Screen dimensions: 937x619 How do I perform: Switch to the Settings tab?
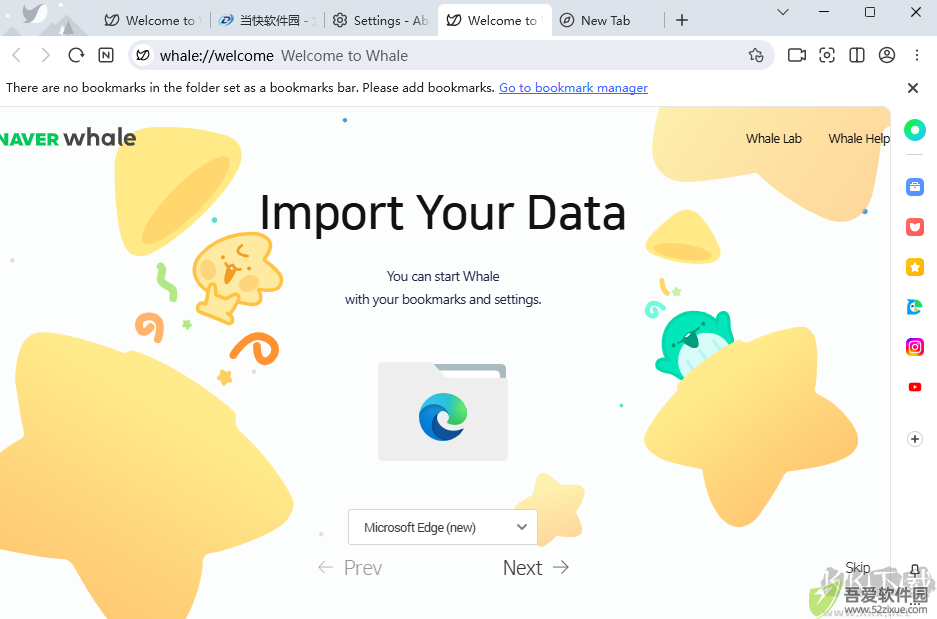pos(381,20)
